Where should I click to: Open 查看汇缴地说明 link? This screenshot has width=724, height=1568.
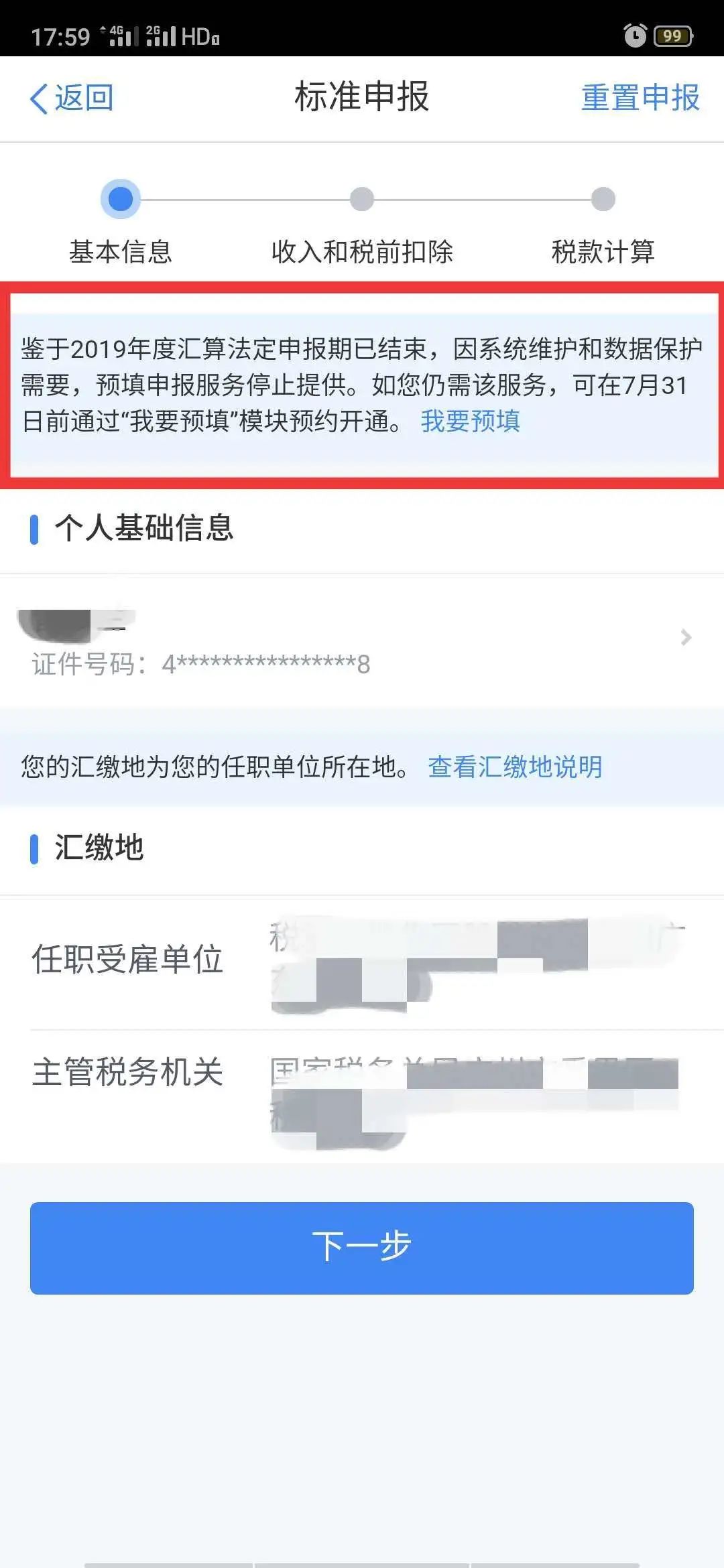(x=515, y=767)
